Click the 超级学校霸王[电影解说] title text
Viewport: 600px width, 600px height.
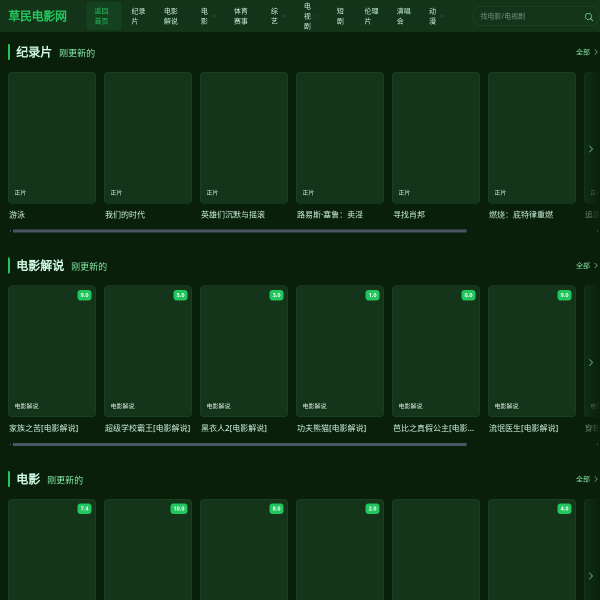148,428
